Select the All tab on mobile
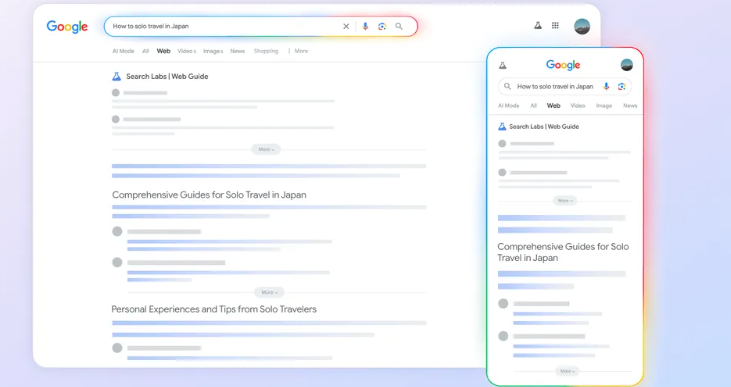 (x=533, y=106)
